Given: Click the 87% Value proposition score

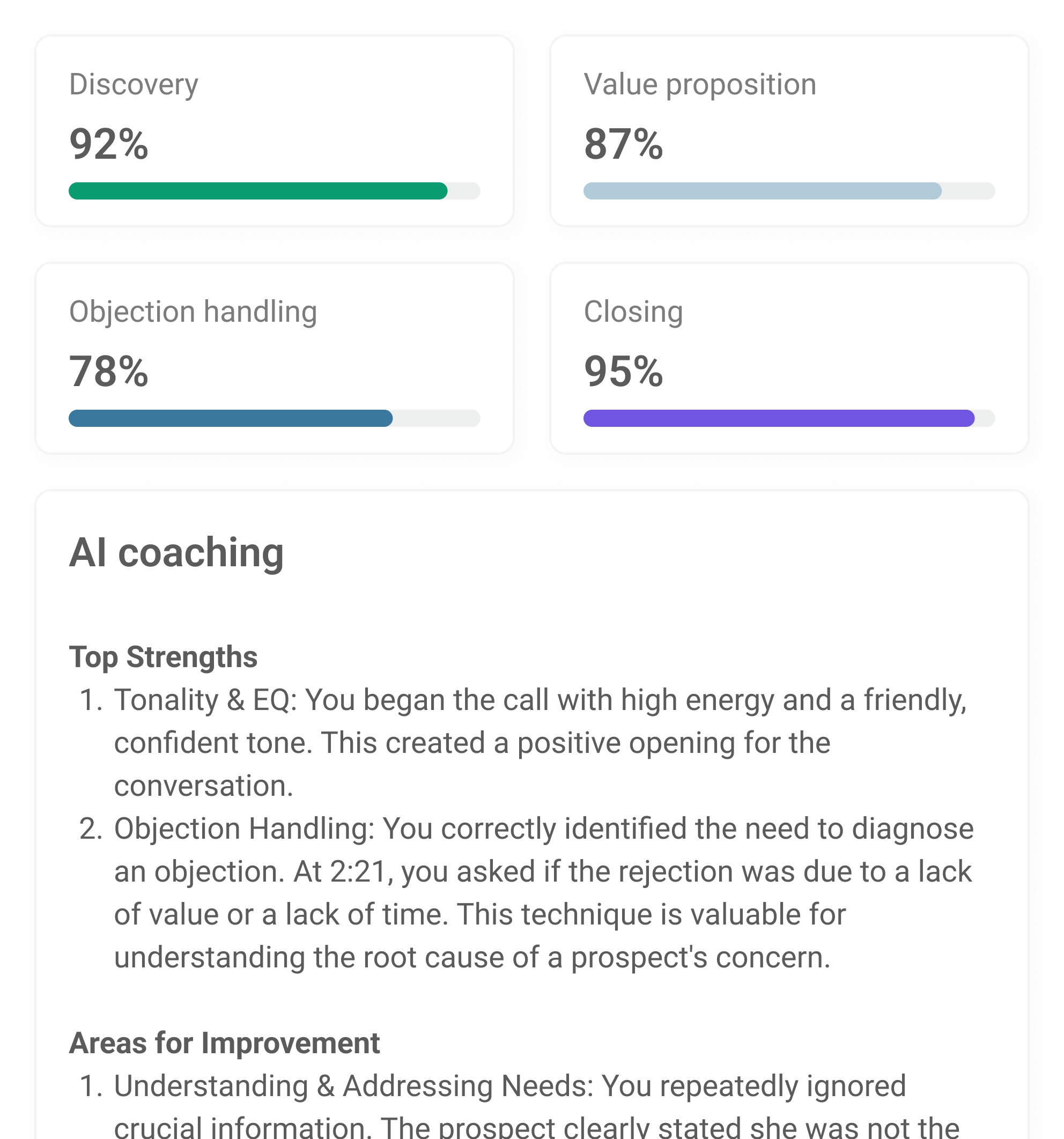Looking at the screenshot, I should coord(623,144).
